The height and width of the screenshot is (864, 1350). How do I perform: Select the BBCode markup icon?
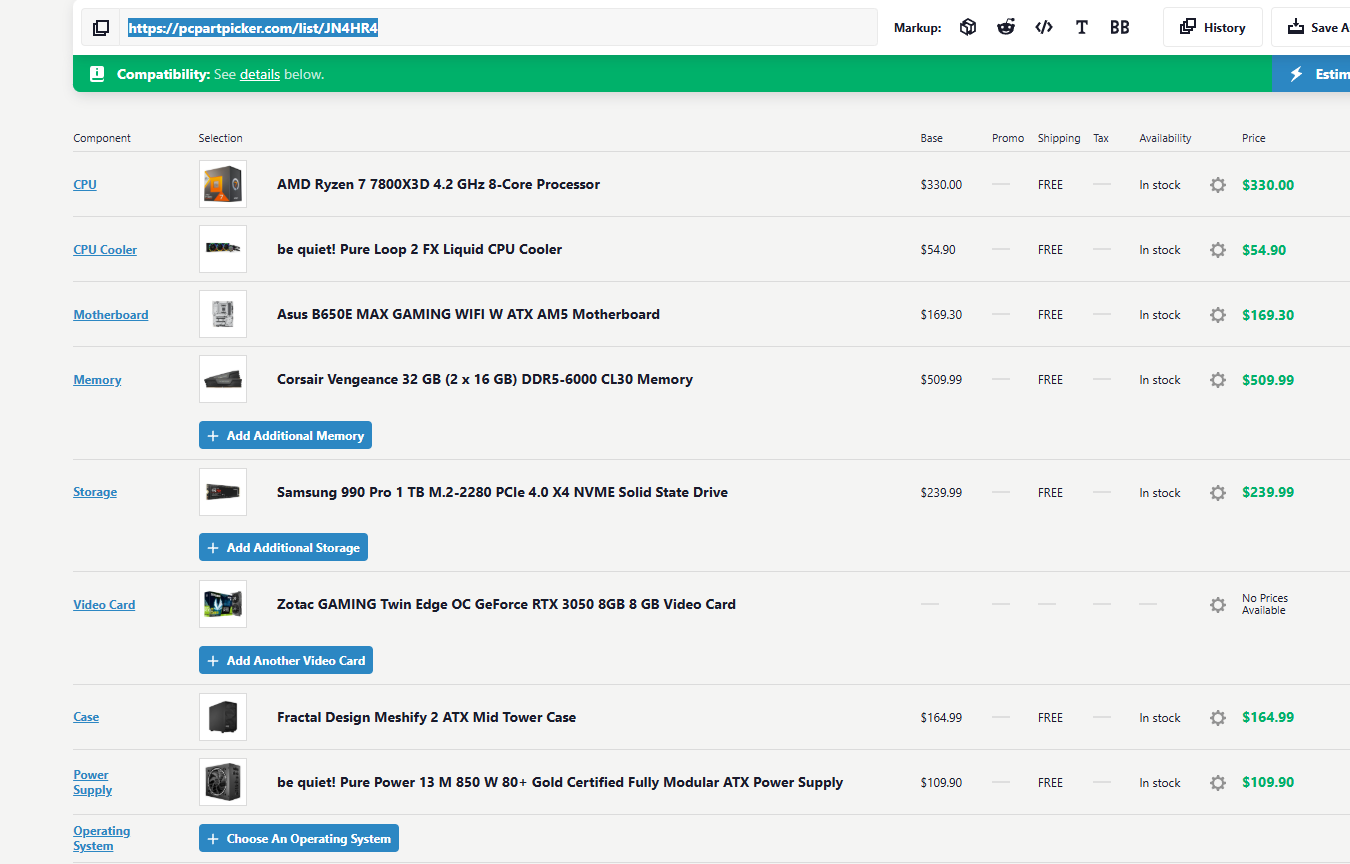pos(1120,27)
